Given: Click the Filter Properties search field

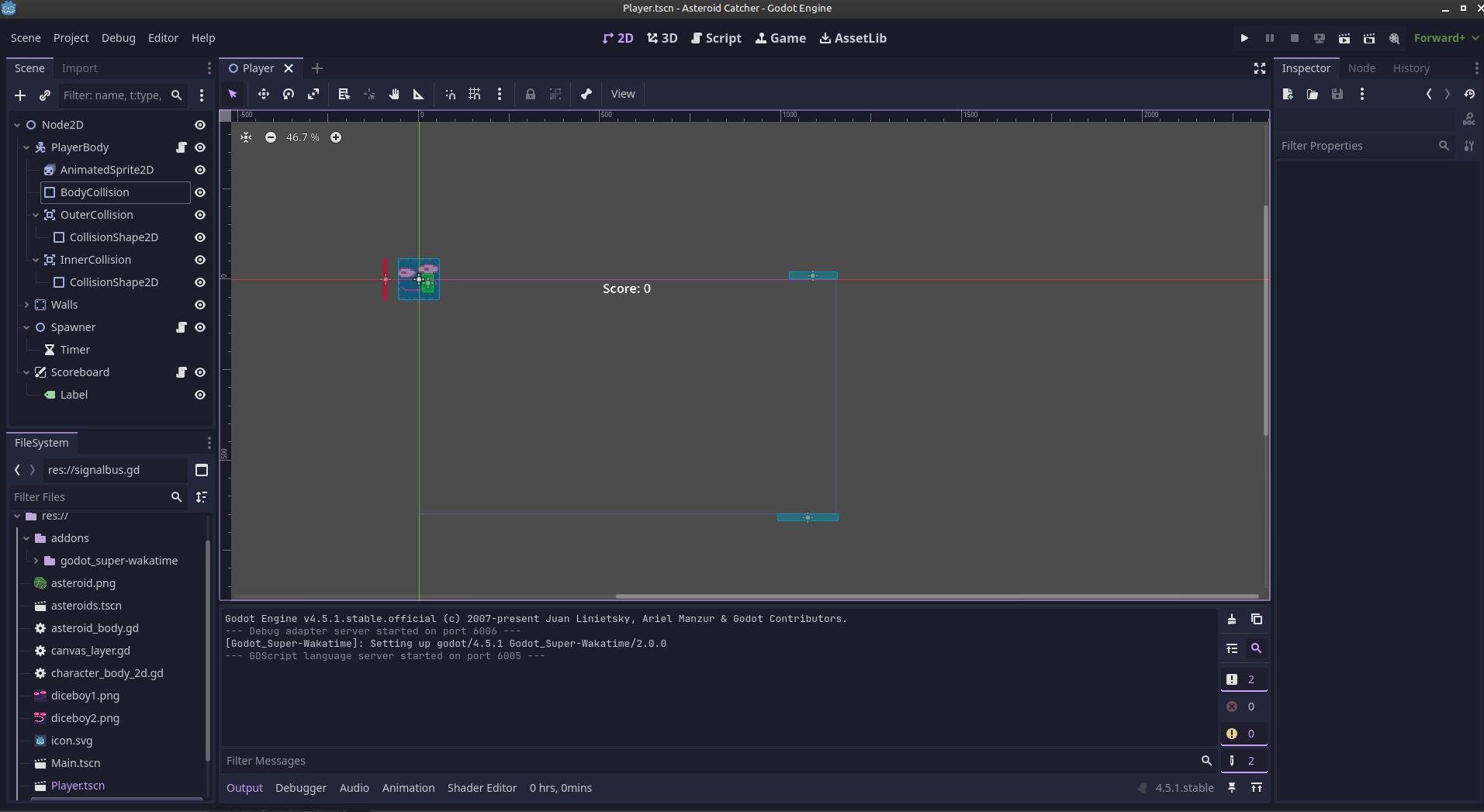Looking at the screenshot, I should point(1356,146).
